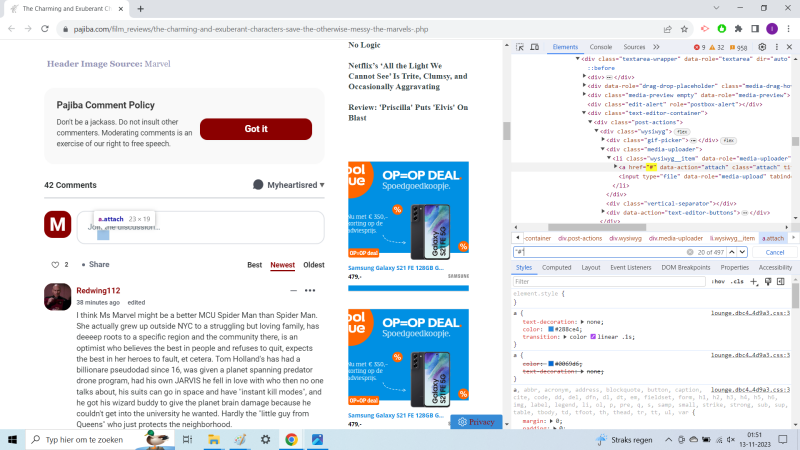Image resolution: width=800 pixels, height=450 pixels.
Task: Click the Join the discussion comment box
Action: tap(201, 228)
